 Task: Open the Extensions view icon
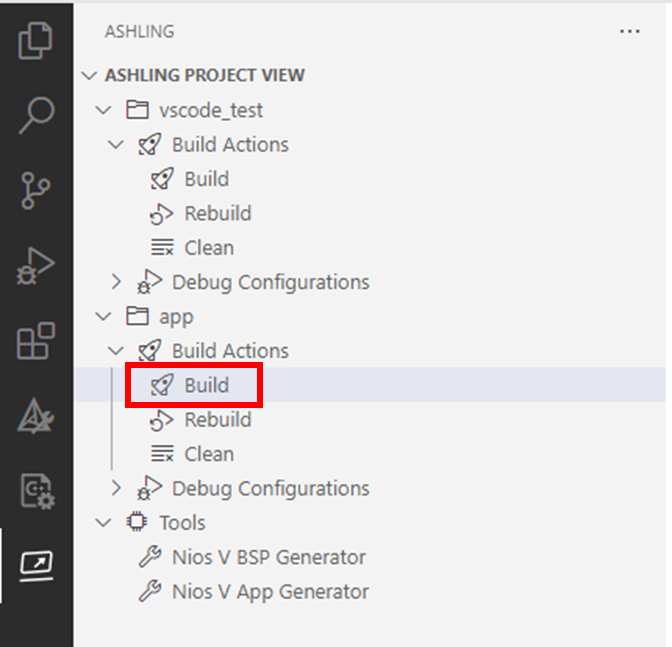pos(36,342)
